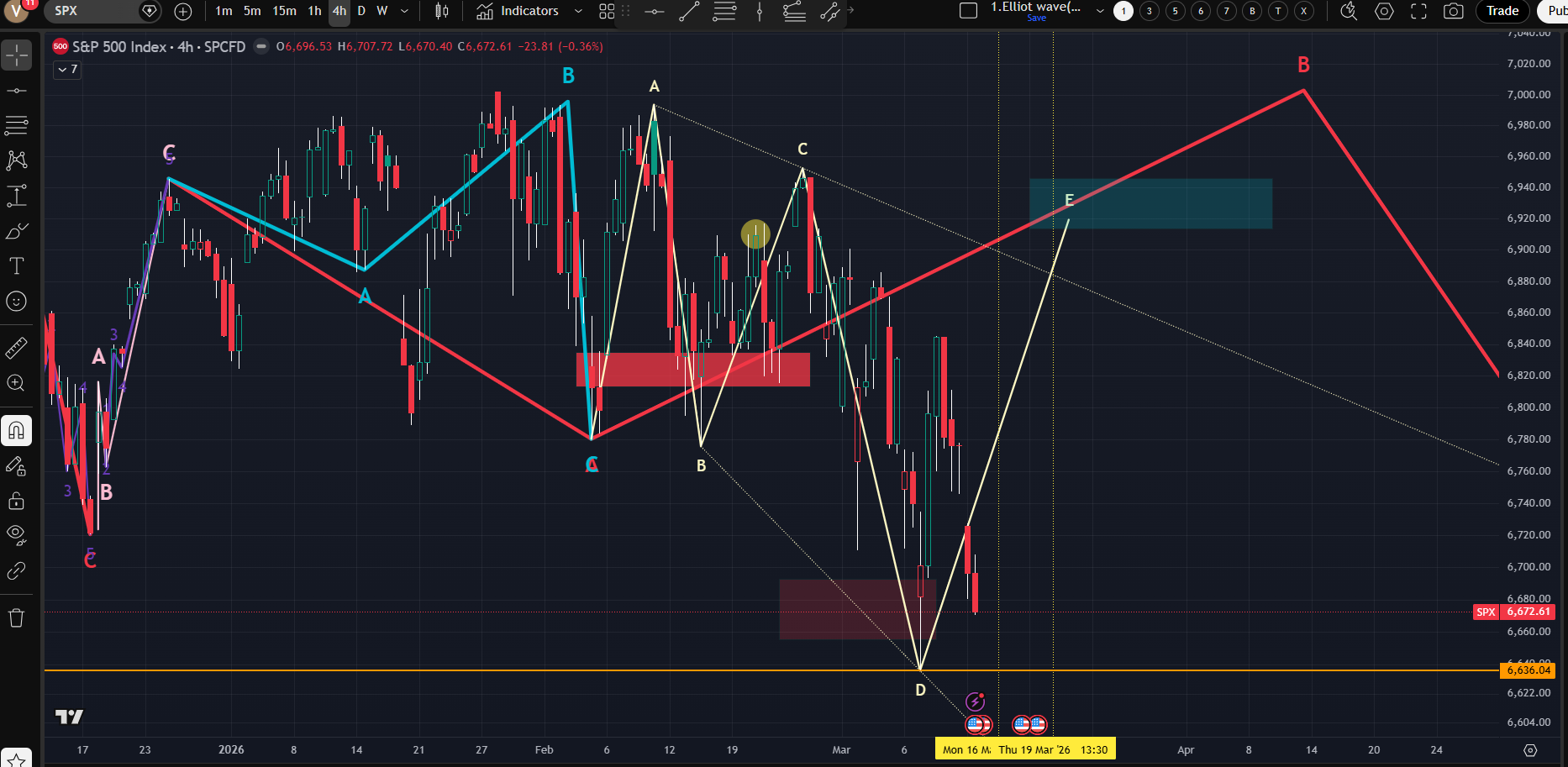Select layout T circle button
The width and height of the screenshot is (1568, 767).
[x=1278, y=11]
